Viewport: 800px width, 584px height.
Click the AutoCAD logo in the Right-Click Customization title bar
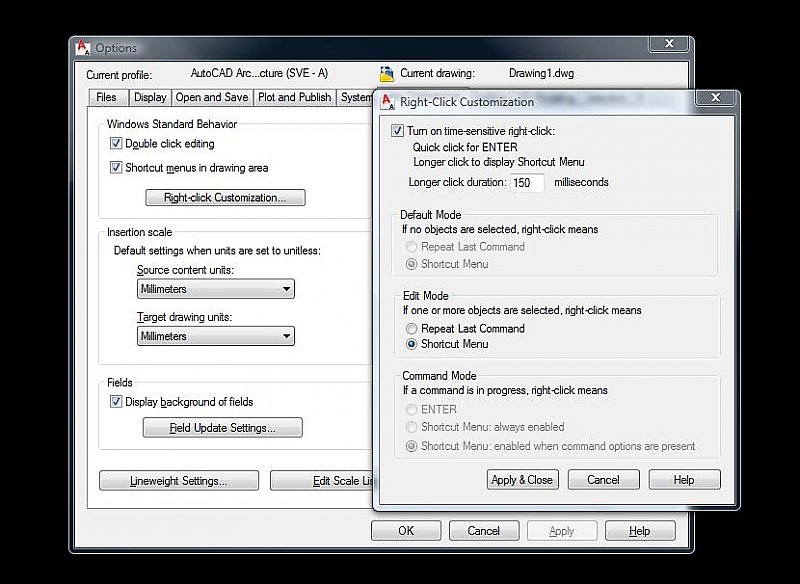388,101
